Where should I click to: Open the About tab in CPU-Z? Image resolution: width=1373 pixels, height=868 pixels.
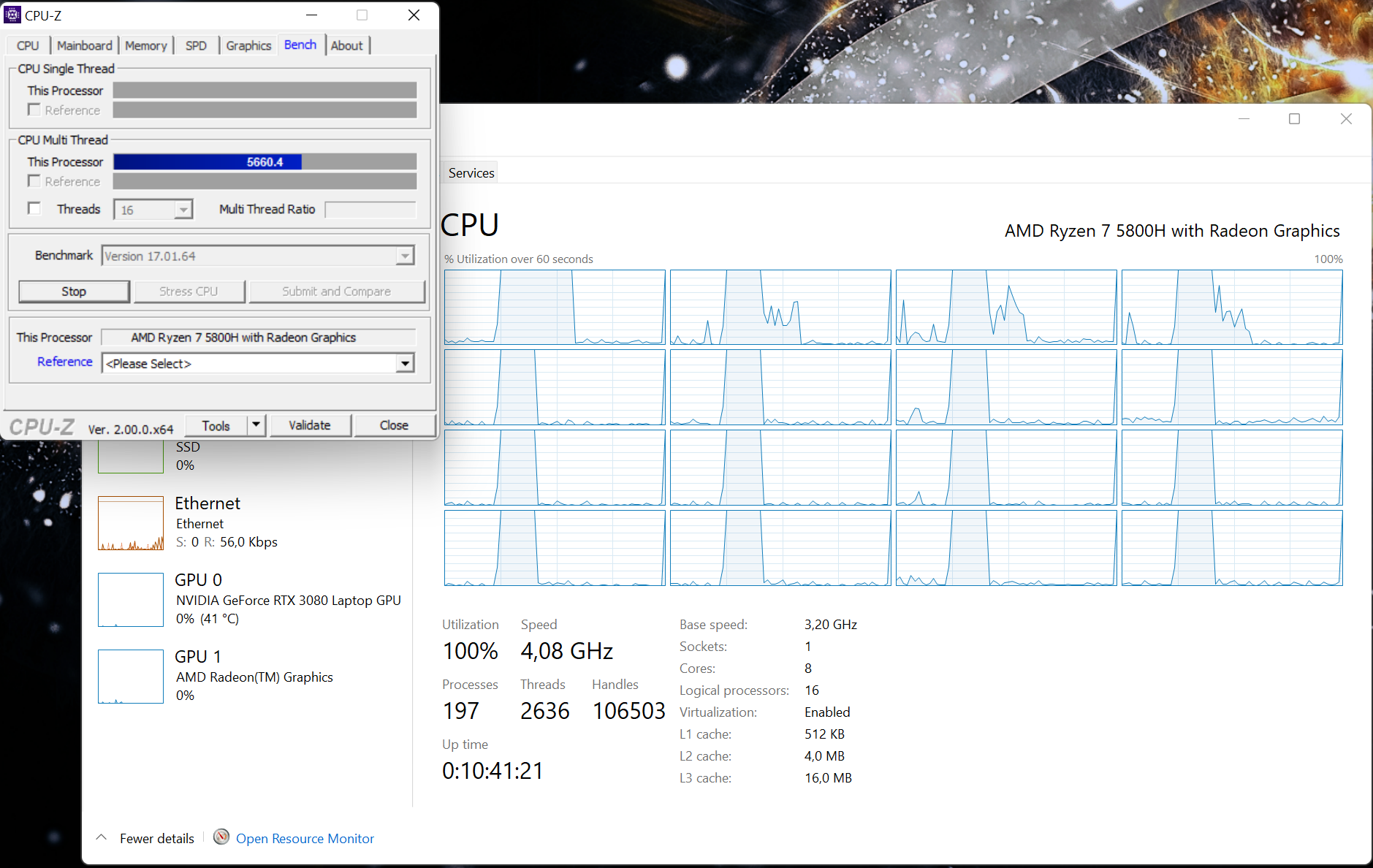347,45
